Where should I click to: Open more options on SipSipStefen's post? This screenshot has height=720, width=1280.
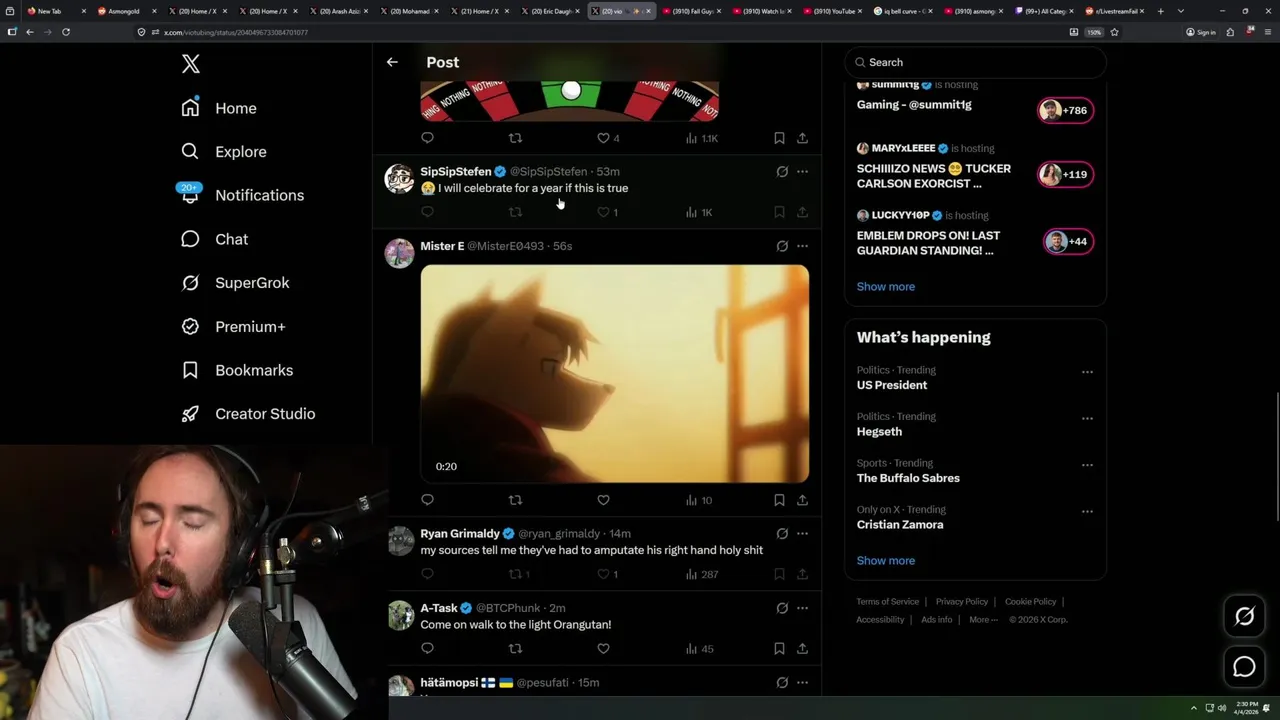[802, 172]
